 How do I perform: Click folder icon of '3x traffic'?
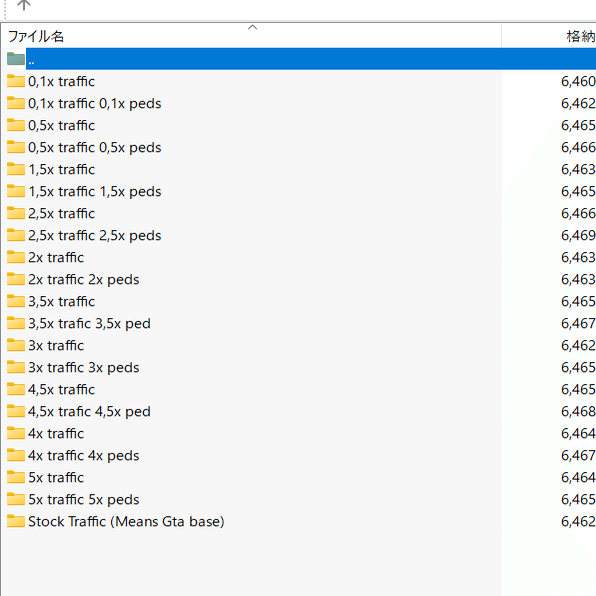(16, 345)
